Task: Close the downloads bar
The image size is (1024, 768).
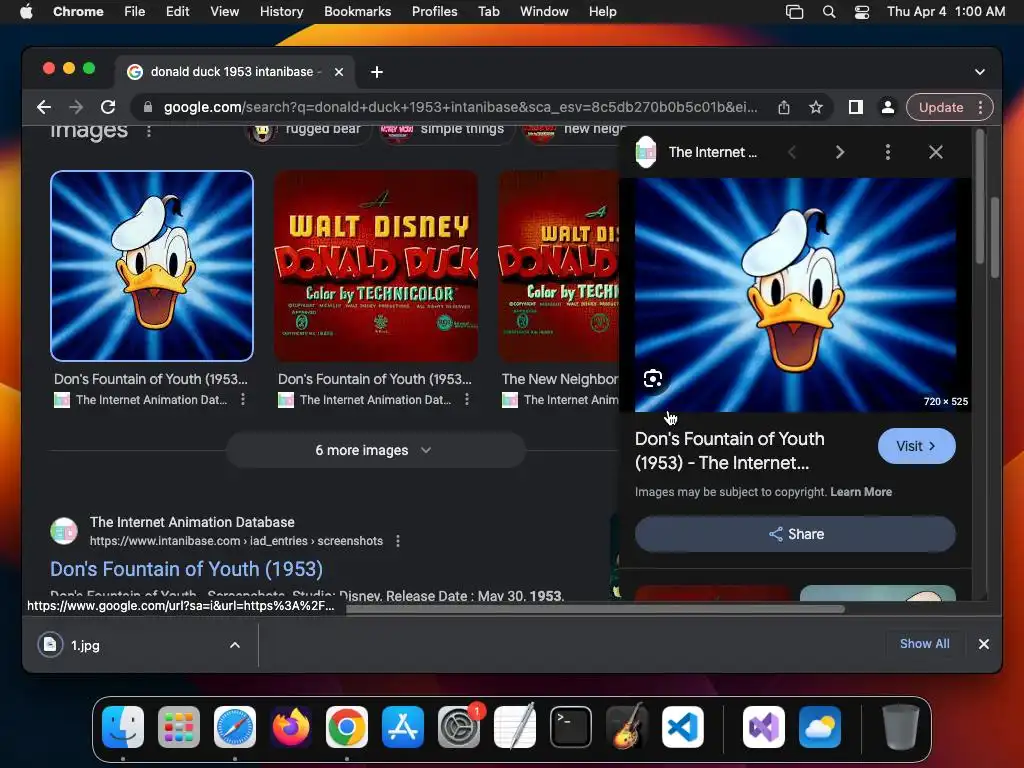Action: (x=984, y=644)
